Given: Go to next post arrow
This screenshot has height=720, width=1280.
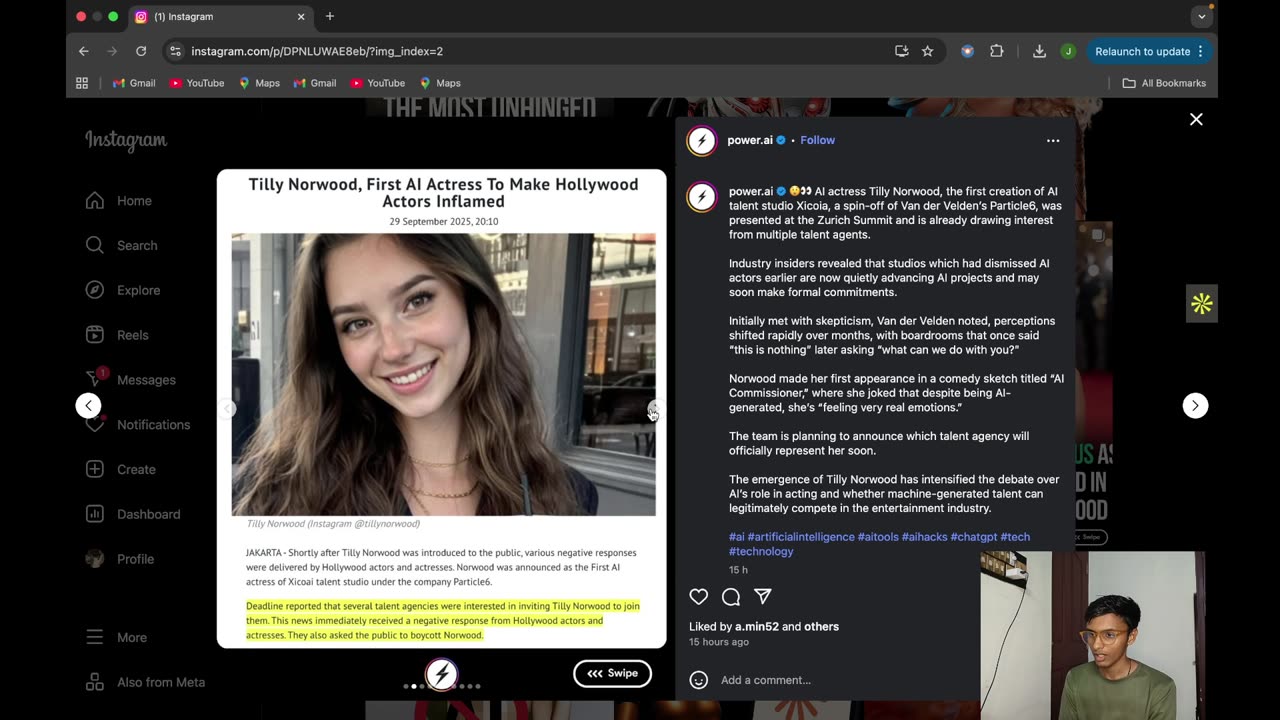Looking at the screenshot, I should tap(1195, 405).
